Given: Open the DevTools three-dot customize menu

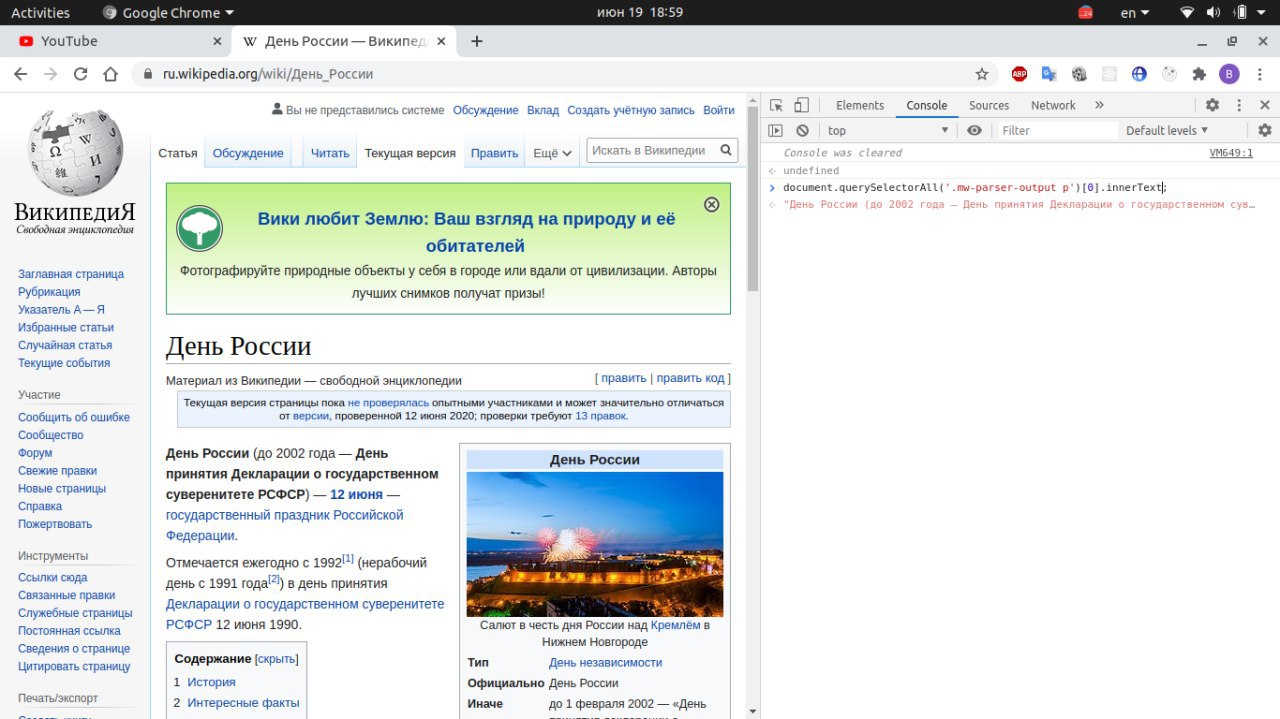Looking at the screenshot, I should [x=1239, y=105].
